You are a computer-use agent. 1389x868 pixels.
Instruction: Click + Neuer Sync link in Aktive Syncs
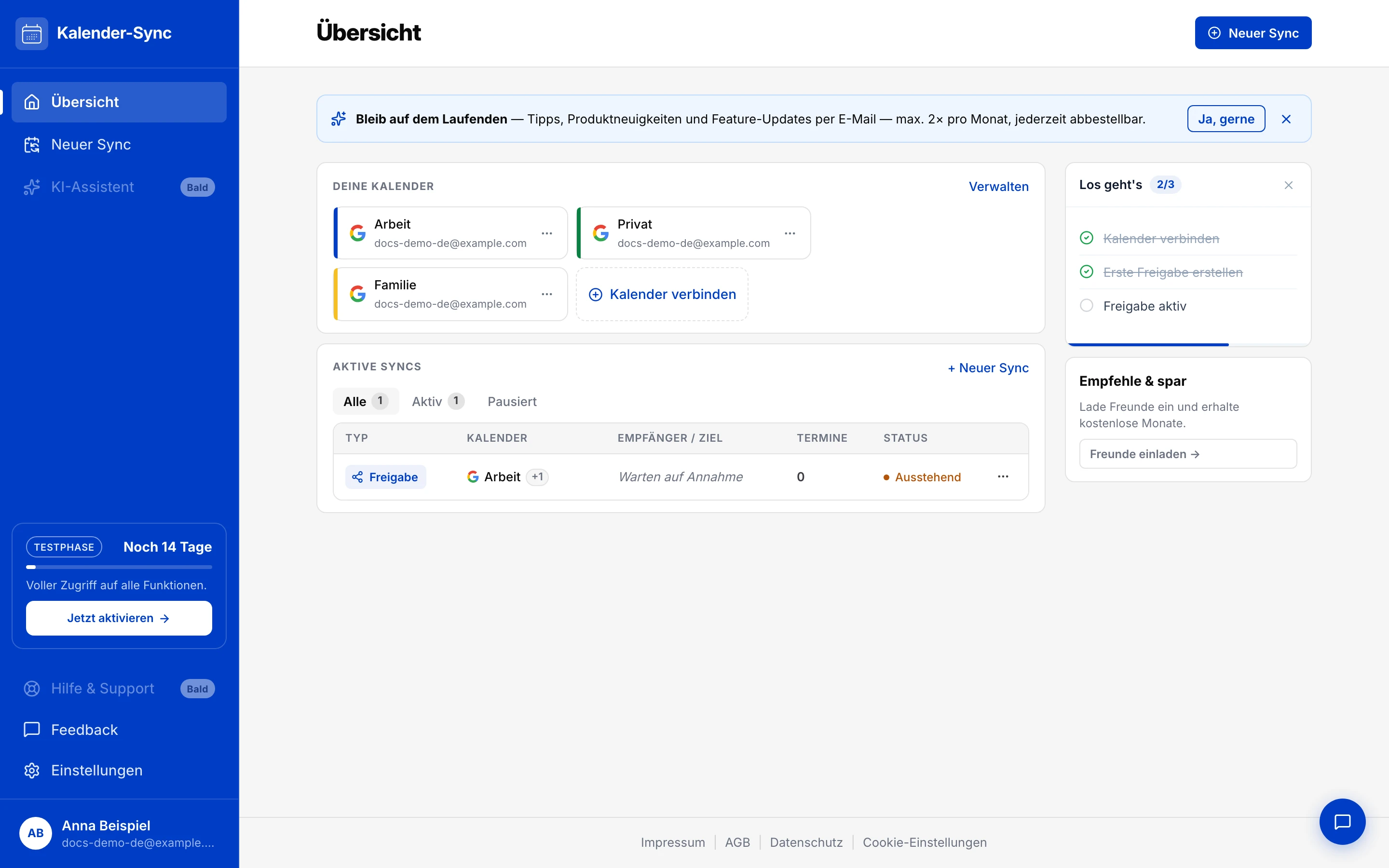(988, 368)
